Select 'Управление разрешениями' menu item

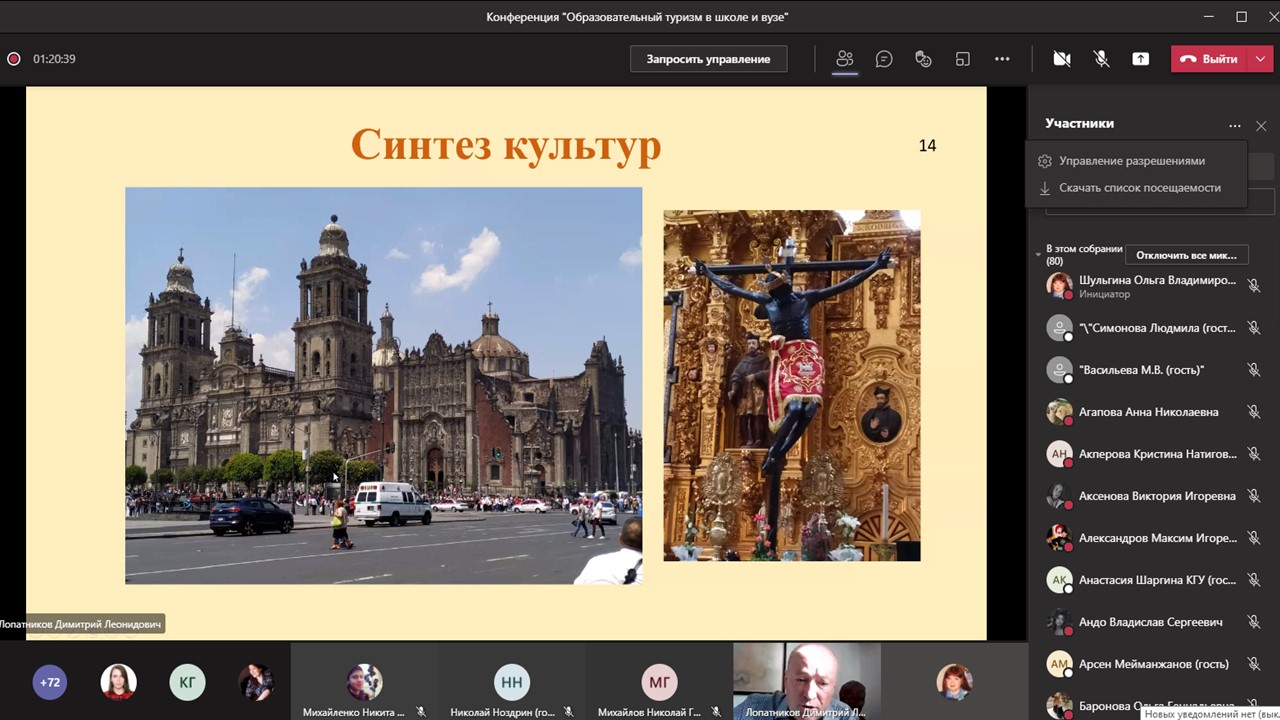point(1131,161)
